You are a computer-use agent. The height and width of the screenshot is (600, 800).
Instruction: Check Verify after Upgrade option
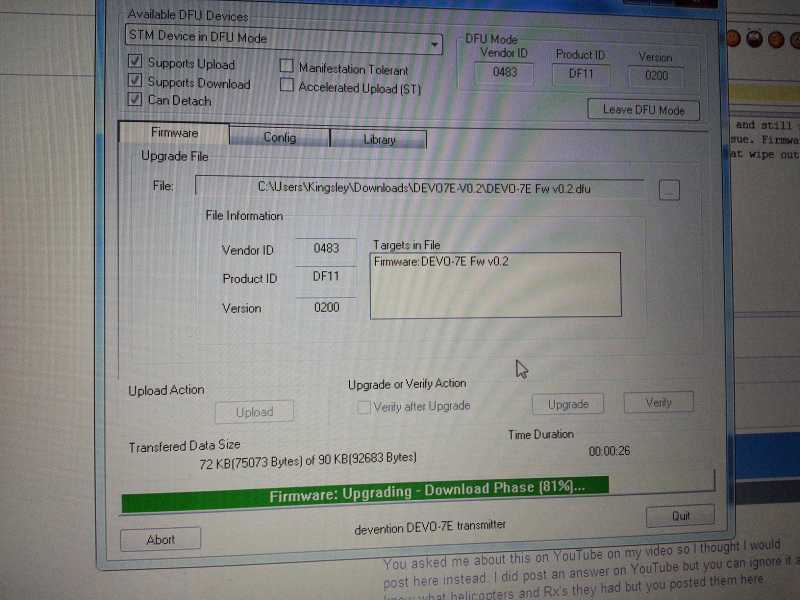(x=363, y=407)
